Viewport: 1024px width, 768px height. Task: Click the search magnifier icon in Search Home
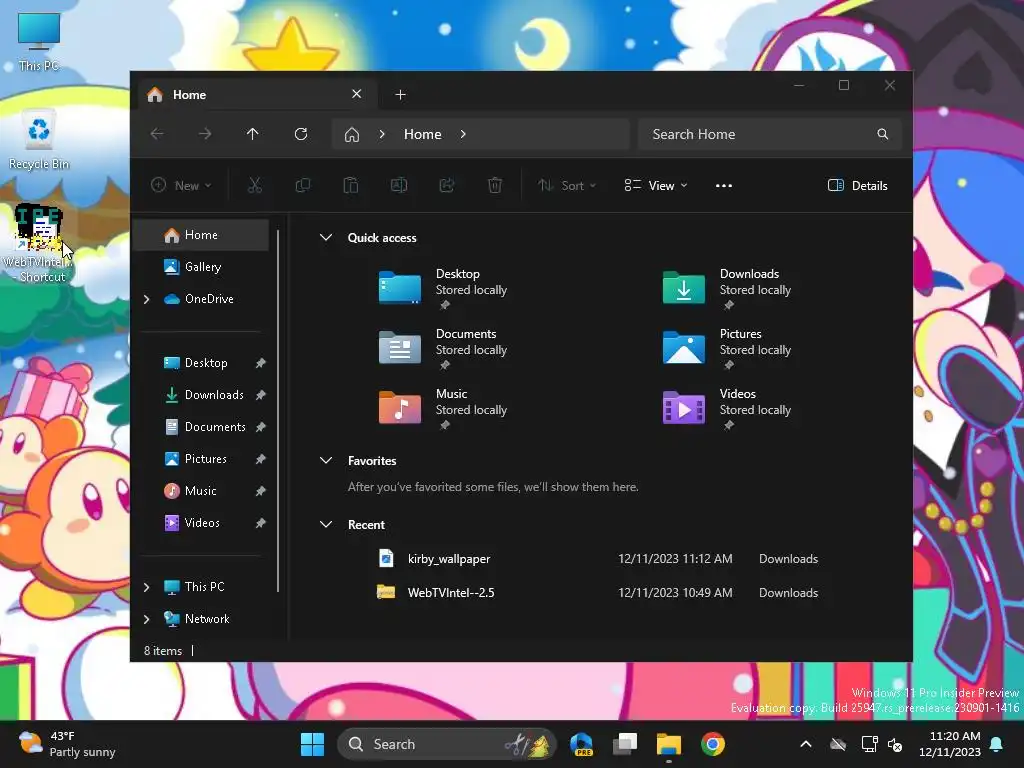point(882,134)
